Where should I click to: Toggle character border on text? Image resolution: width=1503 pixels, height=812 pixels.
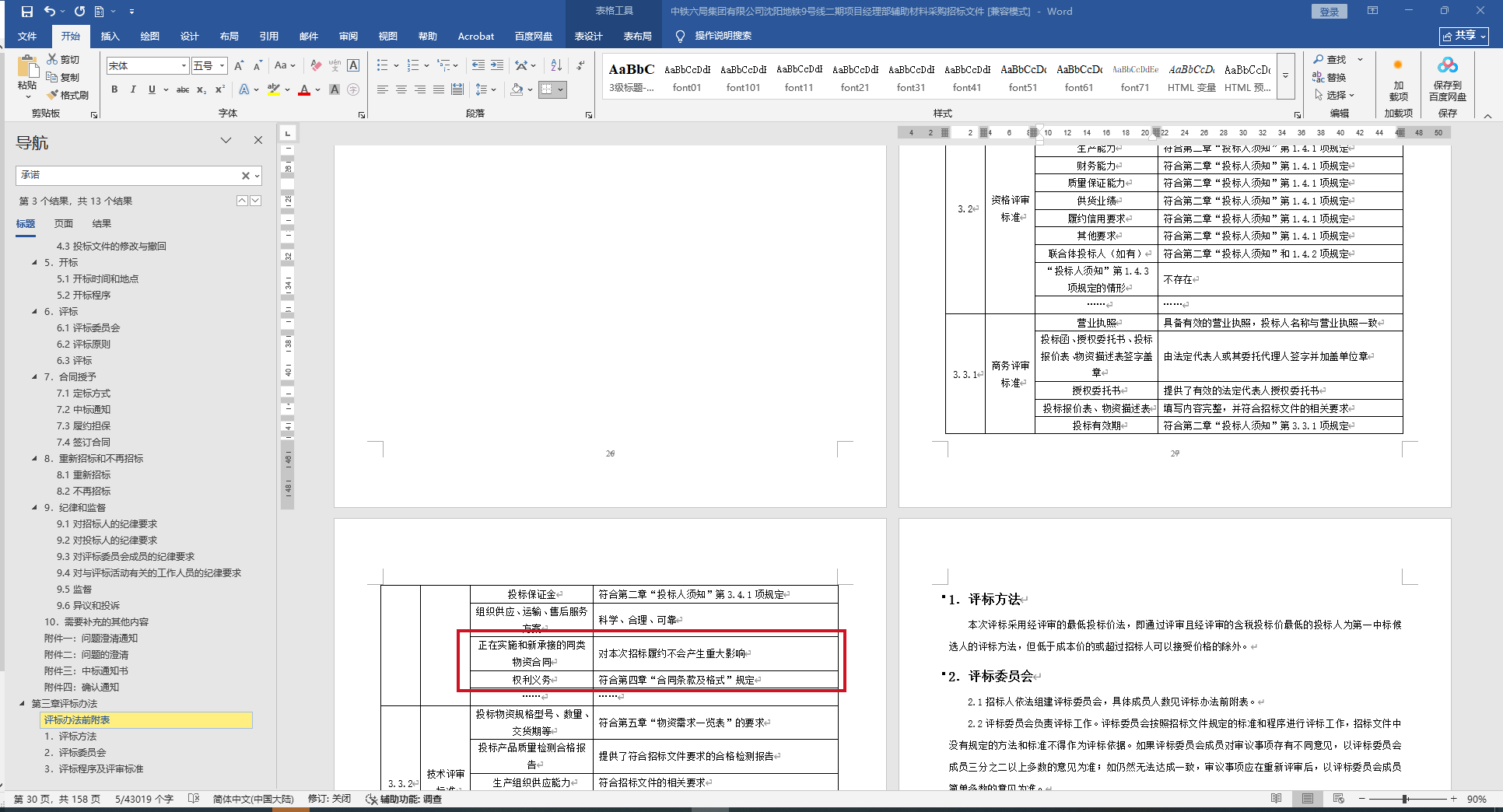point(353,65)
